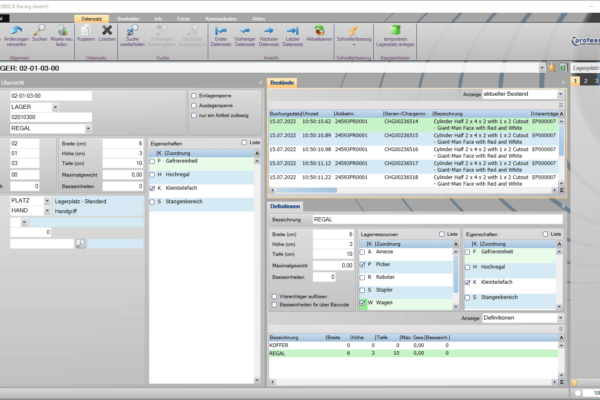The height and width of the screenshot is (400, 600).
Task: Toggle Picker in Lagerressourcen
Action: 362,264
